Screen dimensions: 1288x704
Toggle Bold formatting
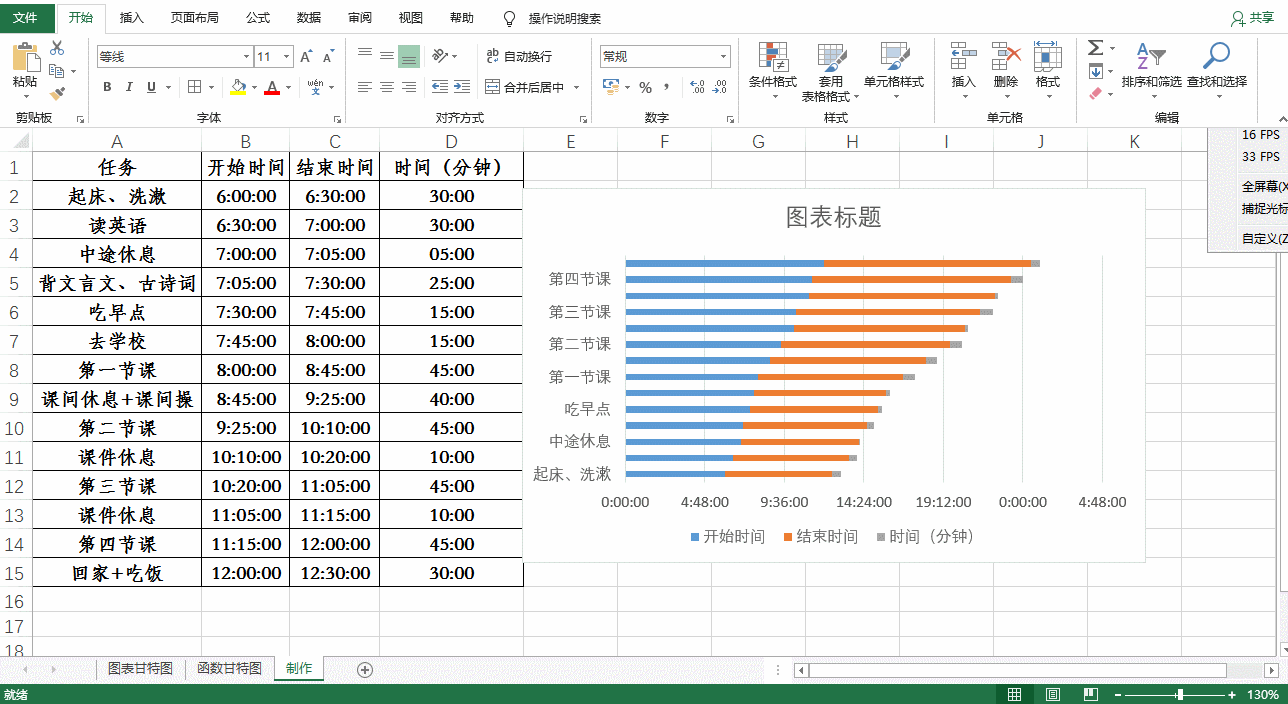click(x=107, y=87)
